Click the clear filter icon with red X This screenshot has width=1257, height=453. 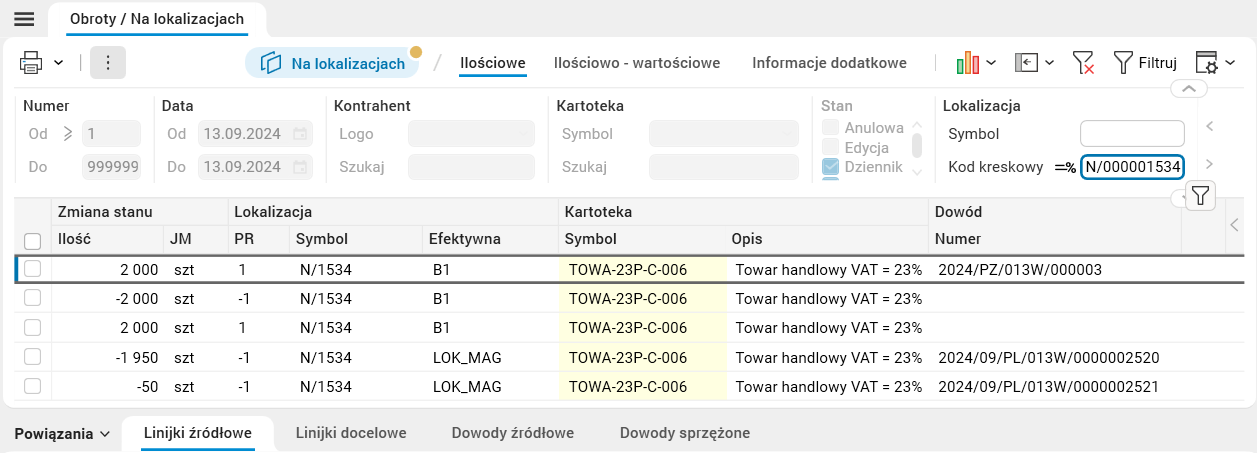pos(1083,63)
